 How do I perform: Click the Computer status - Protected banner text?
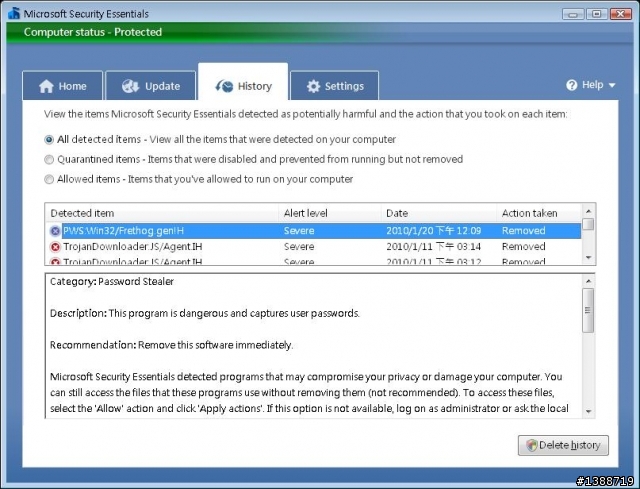93,32
